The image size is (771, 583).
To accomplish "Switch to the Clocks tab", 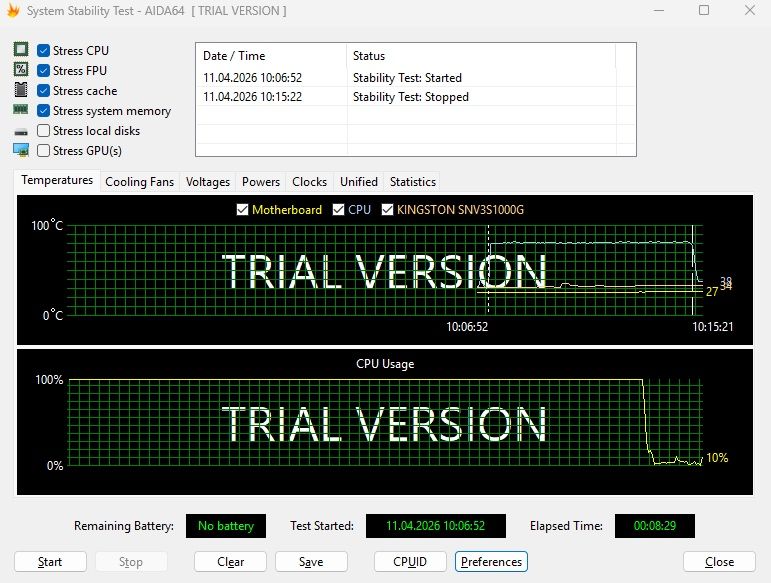I will pyautogui.click(x=309, y=182).
